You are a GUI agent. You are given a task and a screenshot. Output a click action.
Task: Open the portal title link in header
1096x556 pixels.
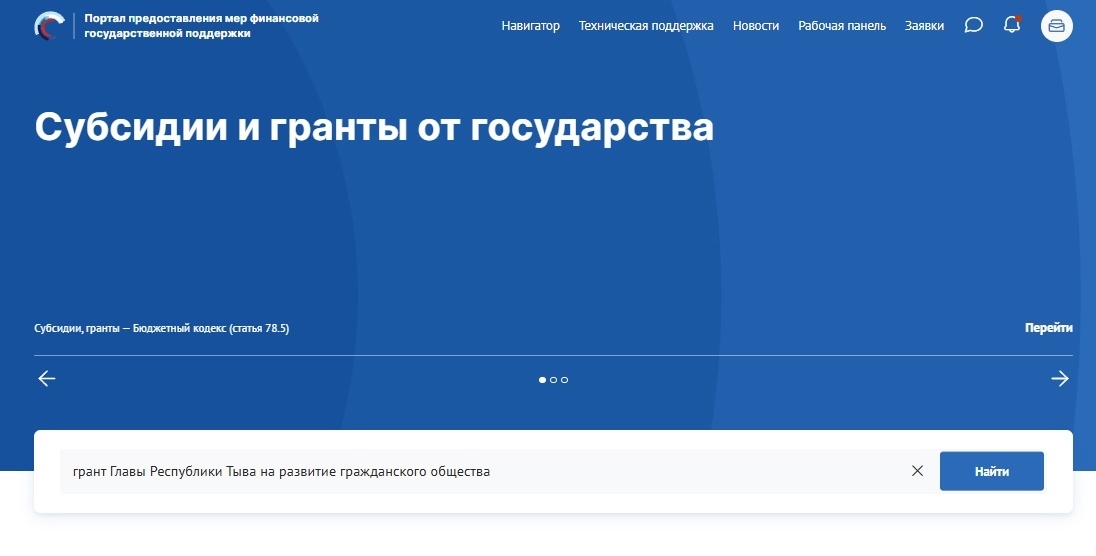(201, 26)
